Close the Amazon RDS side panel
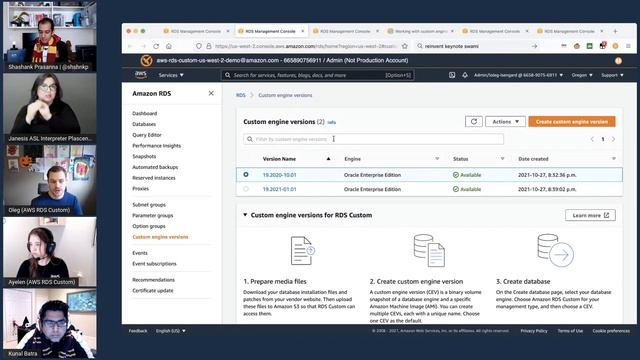 tap(211, 93)
